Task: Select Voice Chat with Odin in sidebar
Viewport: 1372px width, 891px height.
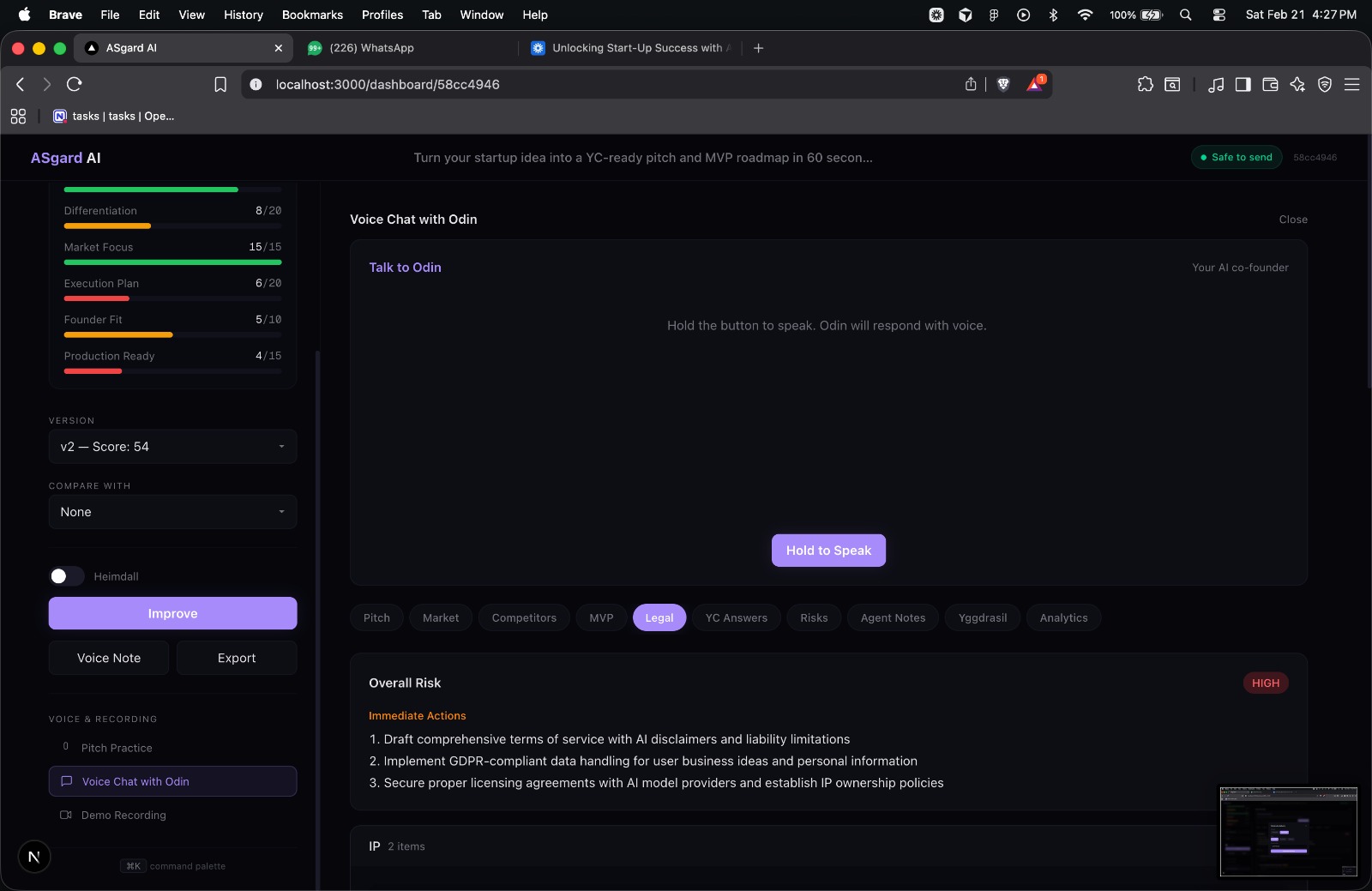Action: (x=172, y=781)
